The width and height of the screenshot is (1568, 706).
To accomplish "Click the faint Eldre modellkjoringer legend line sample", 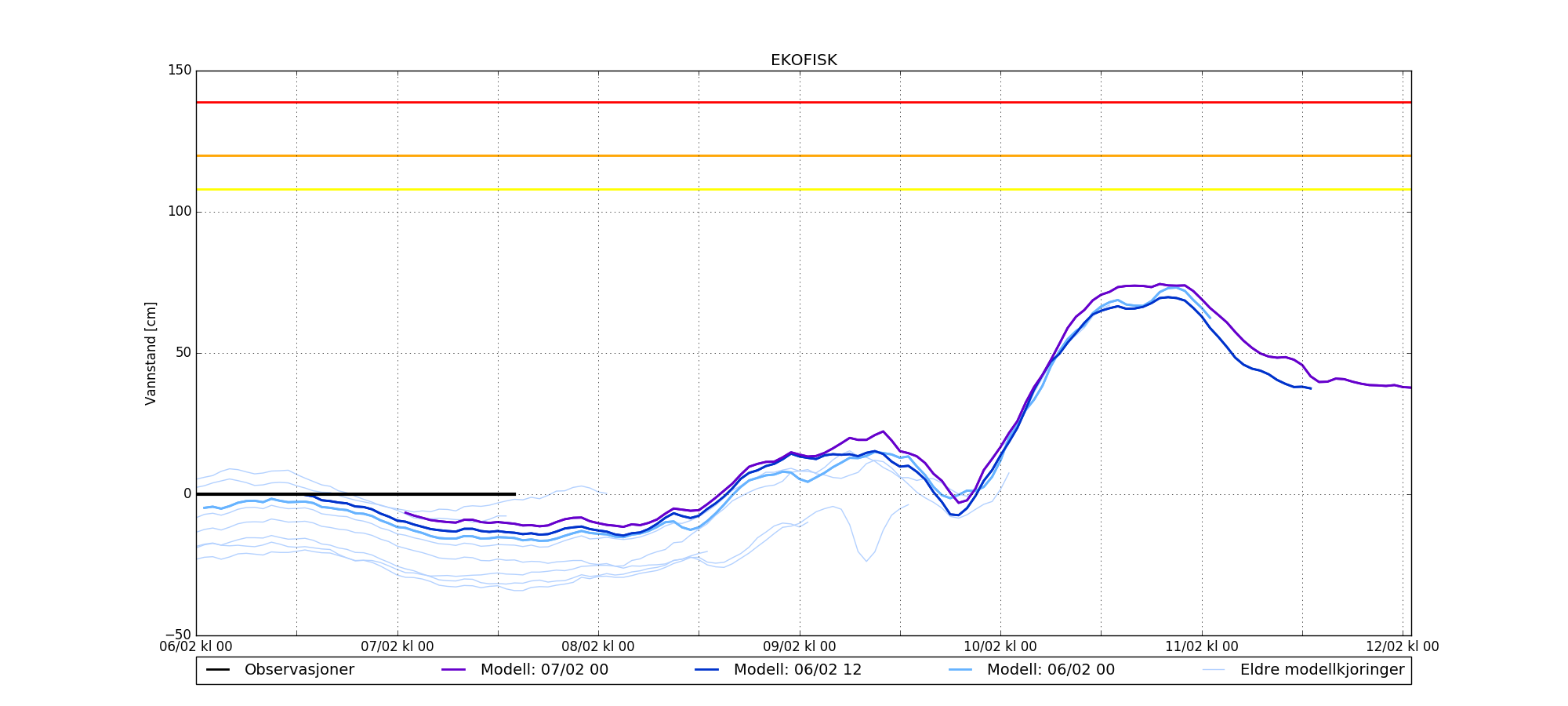I will (1213, 670).
